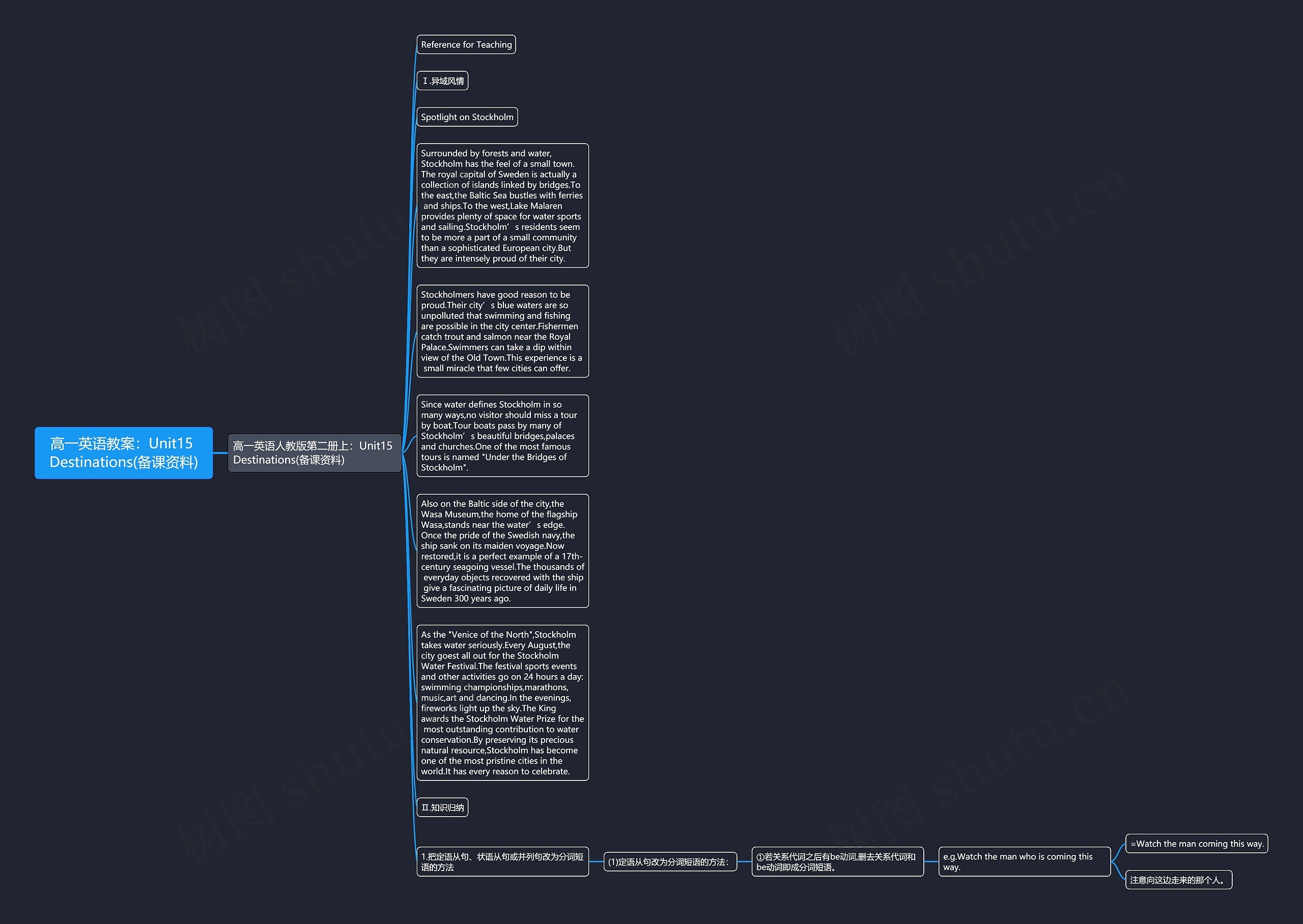This screenshot has height=924, width=1303.
Task: Toggle visibility of the Stockholm paragraph node
Action: click(467, 113)
